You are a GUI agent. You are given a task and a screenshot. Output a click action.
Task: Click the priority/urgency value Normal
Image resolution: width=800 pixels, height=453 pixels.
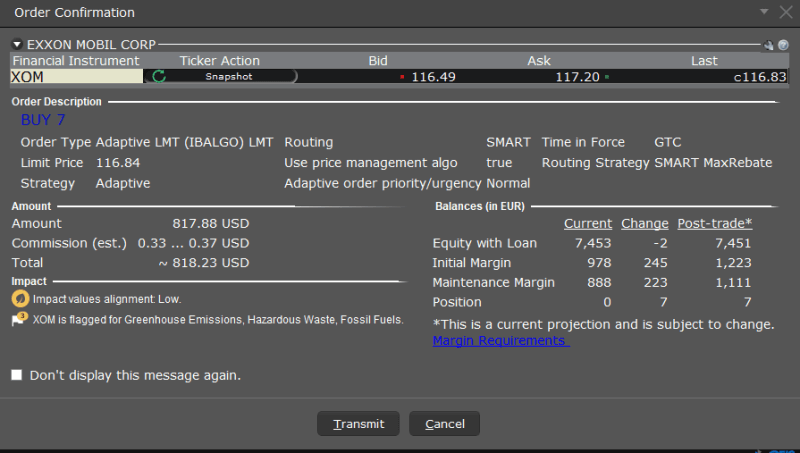pyautogui.click(x=508, y=183)
